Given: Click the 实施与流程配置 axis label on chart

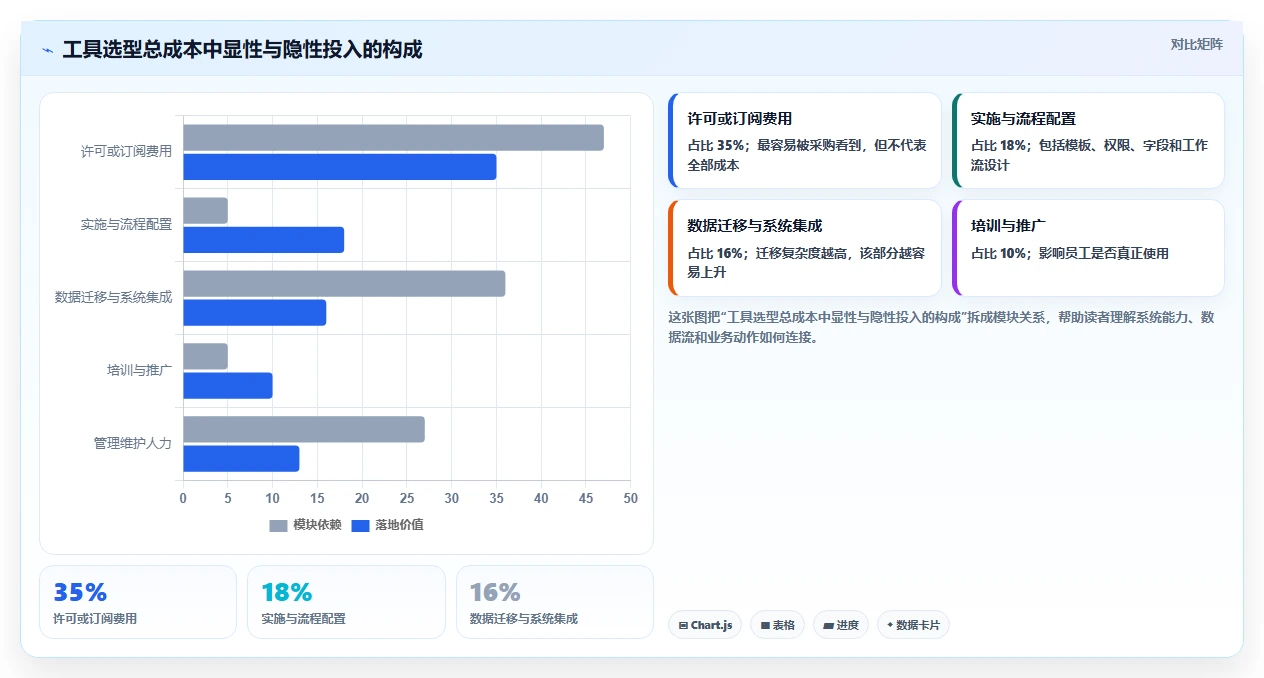Looking at the screenshot, I should [x=126, y=225].
